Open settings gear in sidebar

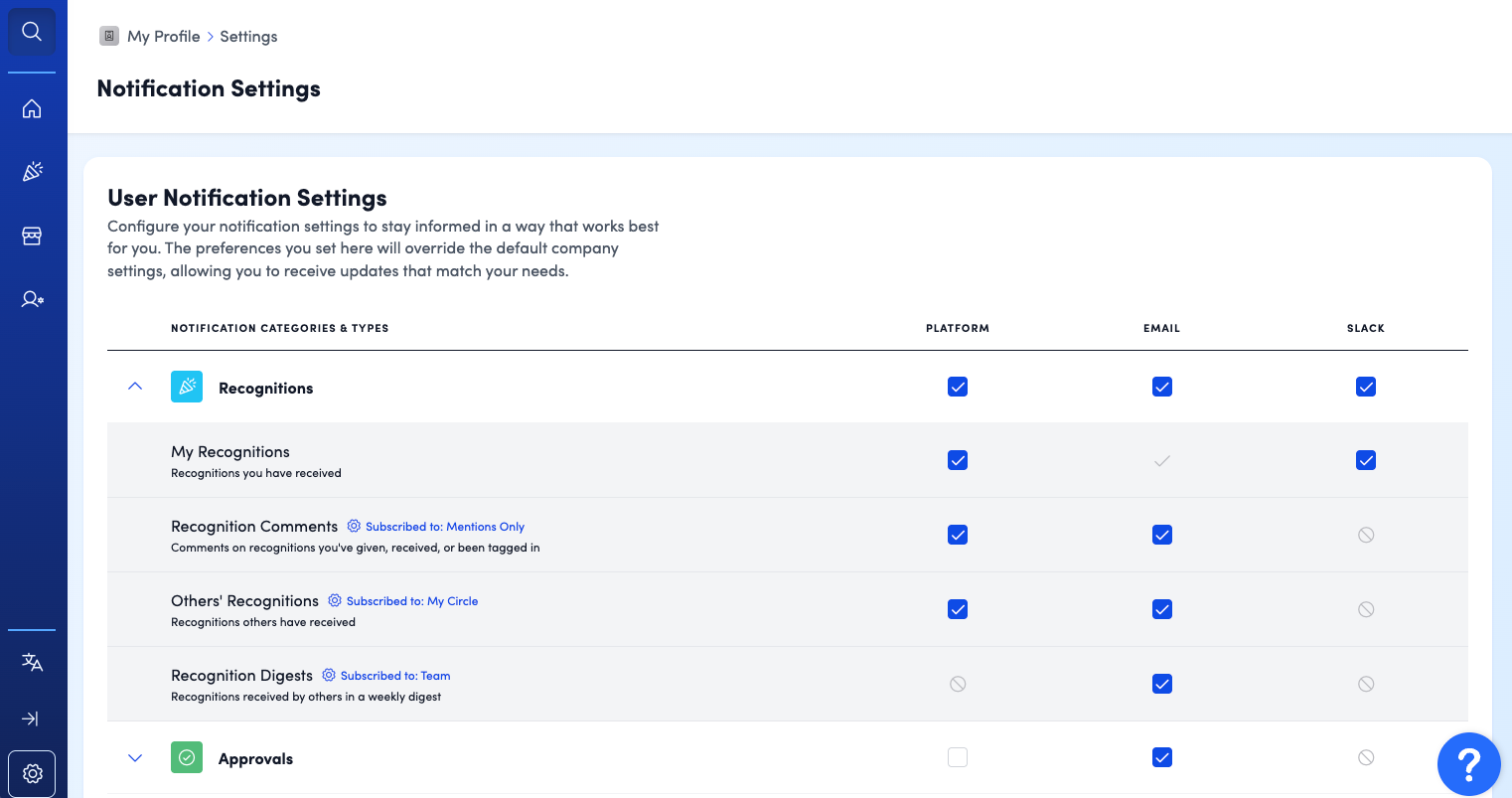coord(32,773)
